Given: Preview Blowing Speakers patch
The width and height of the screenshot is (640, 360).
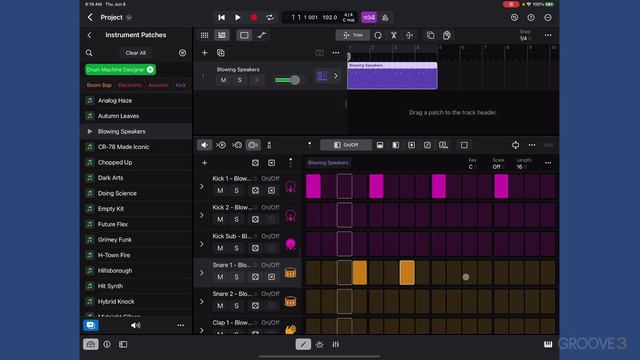Looking at the screenshot, I should pyautogui.click(x=90, y=131).
